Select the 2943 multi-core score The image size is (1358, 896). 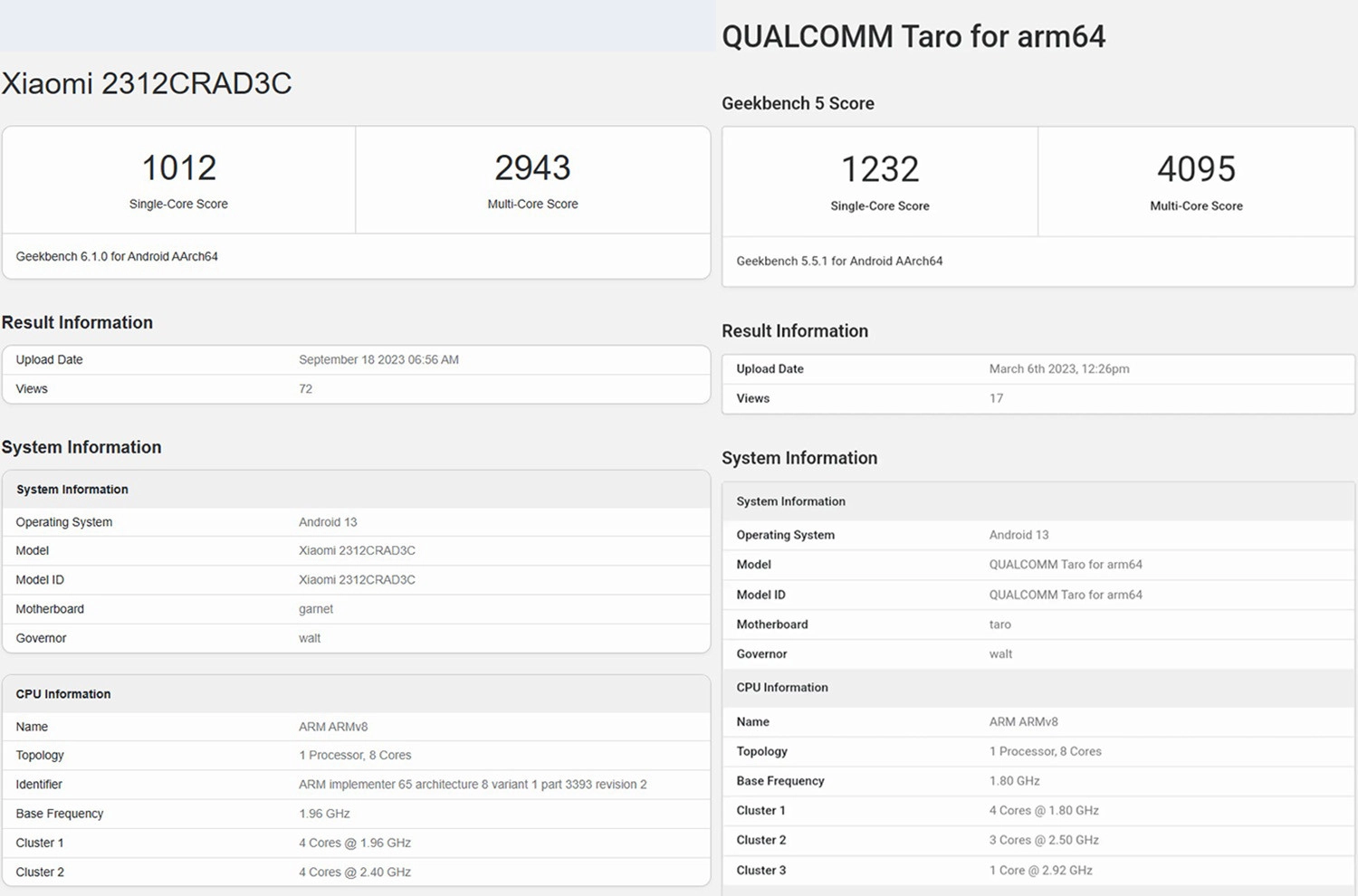(532, 167)
